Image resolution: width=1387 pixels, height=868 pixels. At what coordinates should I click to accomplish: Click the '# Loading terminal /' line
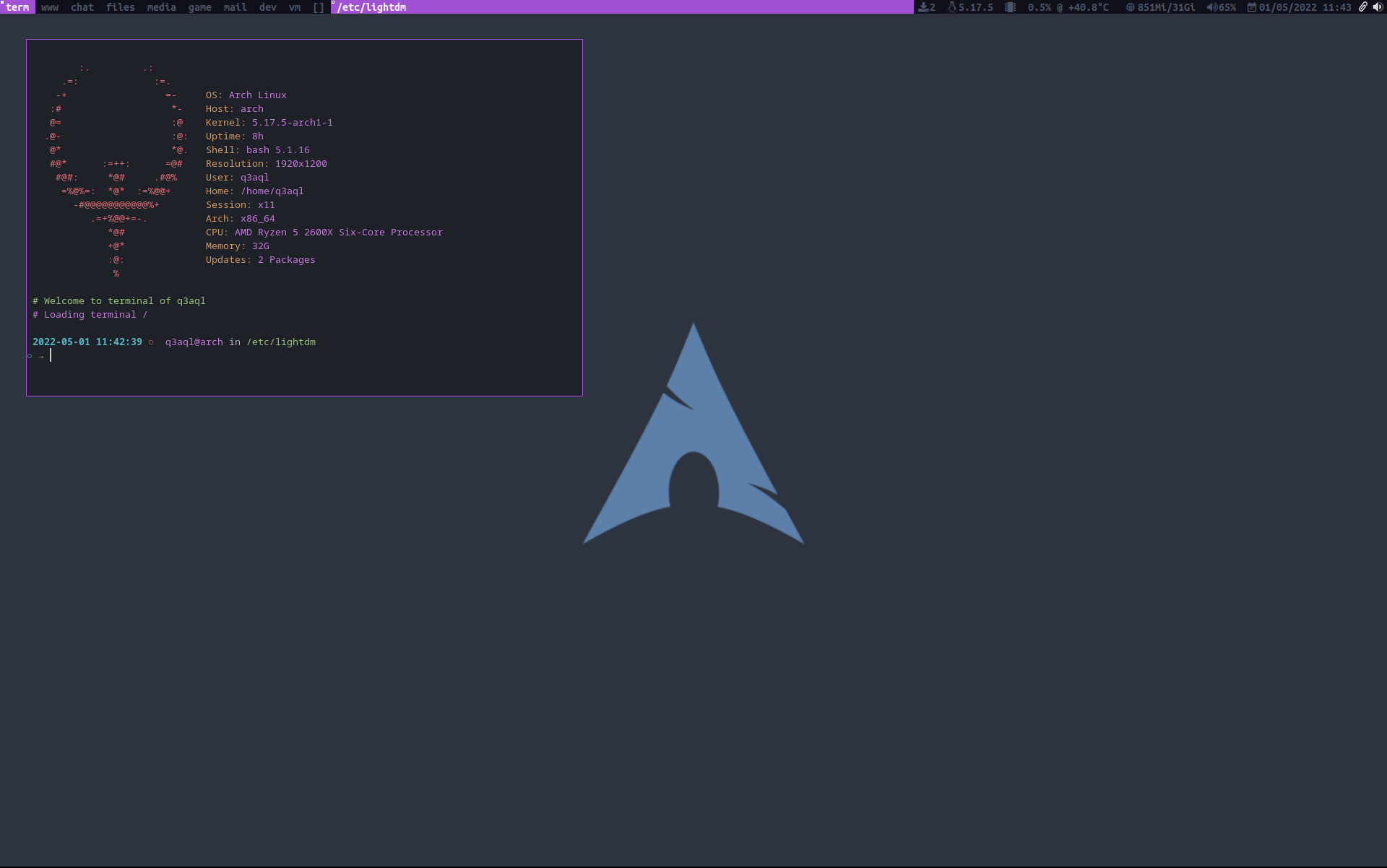click(x=90, y=314)
